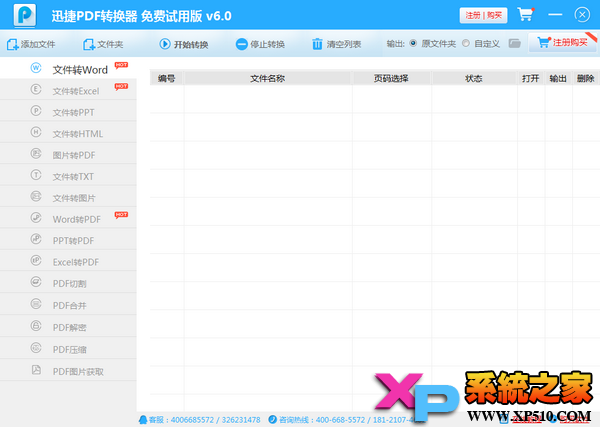Image resolution: width=600 pixels, height=427 pixels.
Task: Close the PDF converter window
Action: tap(582, 15)
